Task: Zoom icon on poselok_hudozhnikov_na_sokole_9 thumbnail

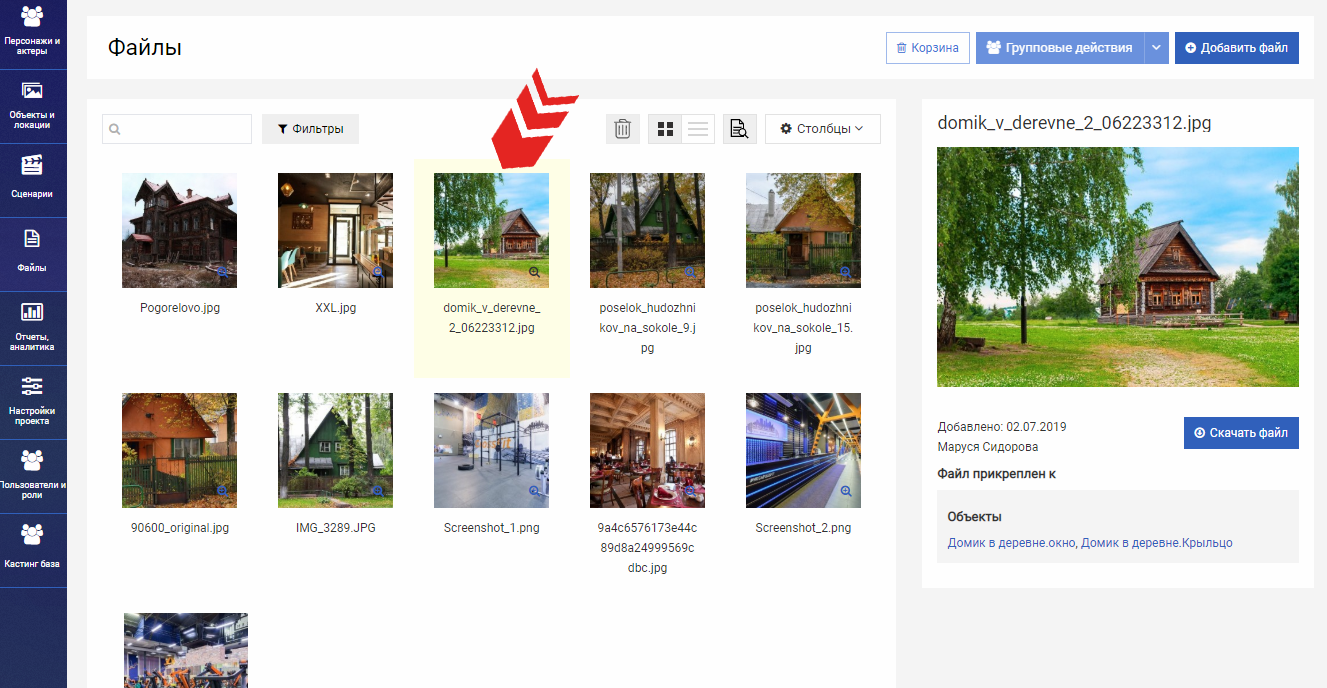Action: tap(690, 272)
